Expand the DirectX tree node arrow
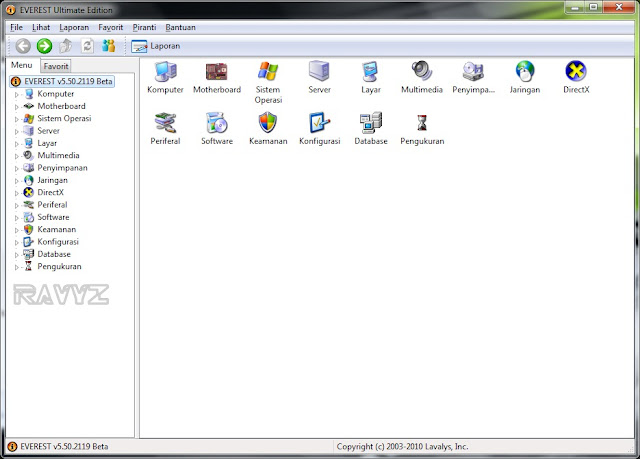The width and height of the screenshot is (640, 459). (x=17, y=193)
